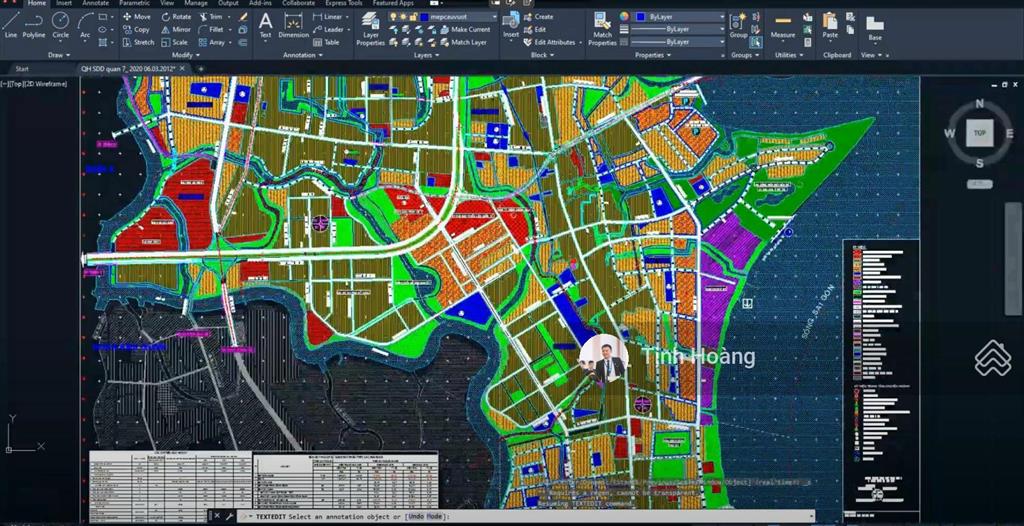Screen dimensions: 1024x526
Task: Expand the Draw panel
Action: click(59, 56)
